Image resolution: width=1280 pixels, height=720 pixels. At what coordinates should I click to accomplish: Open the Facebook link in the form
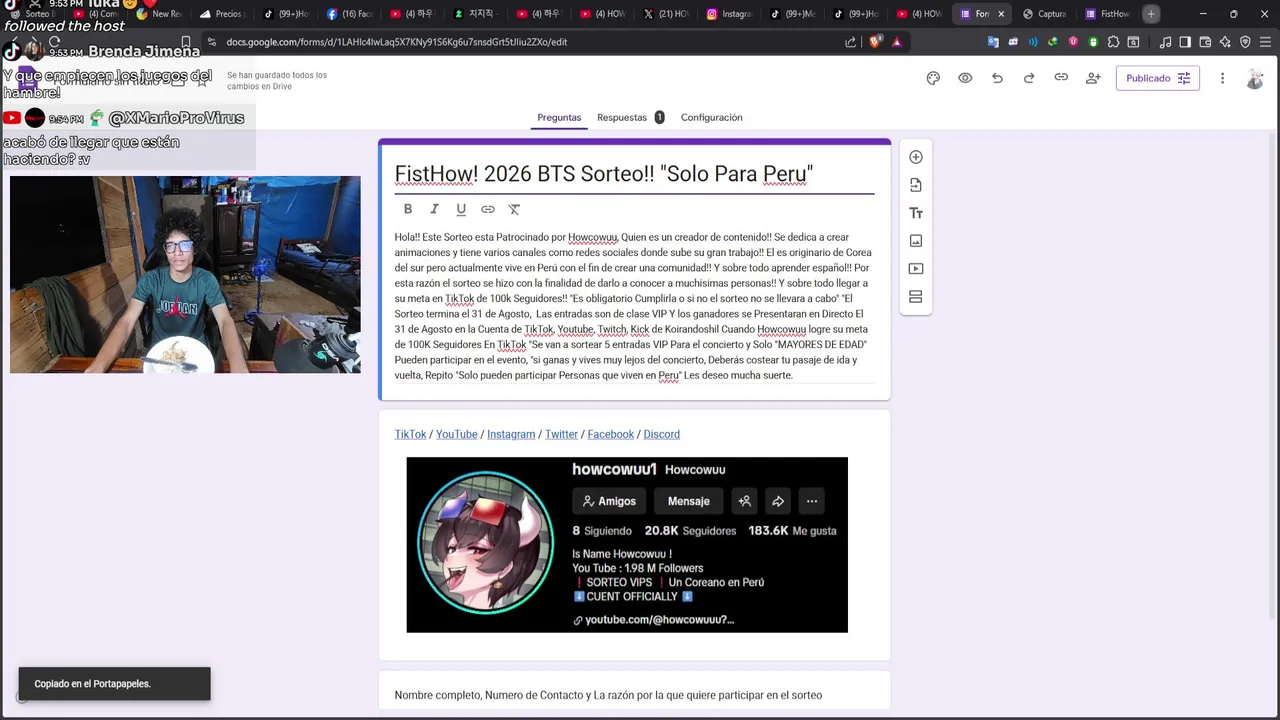(x=610, y=434)
